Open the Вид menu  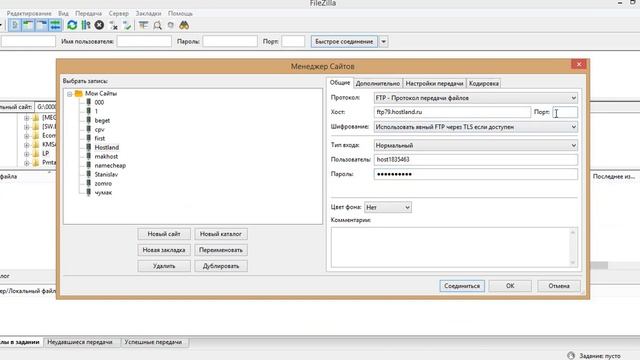tap(63, 13)
